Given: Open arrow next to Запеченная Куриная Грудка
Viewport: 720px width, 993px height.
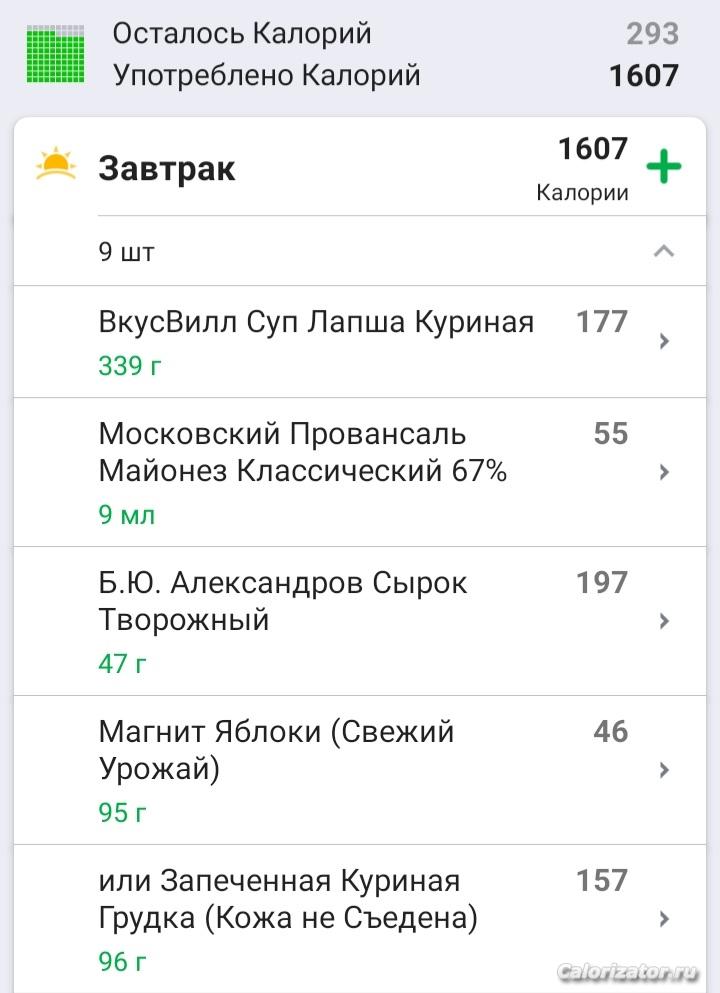Looking at the screenshot, I should coord(664,918).
